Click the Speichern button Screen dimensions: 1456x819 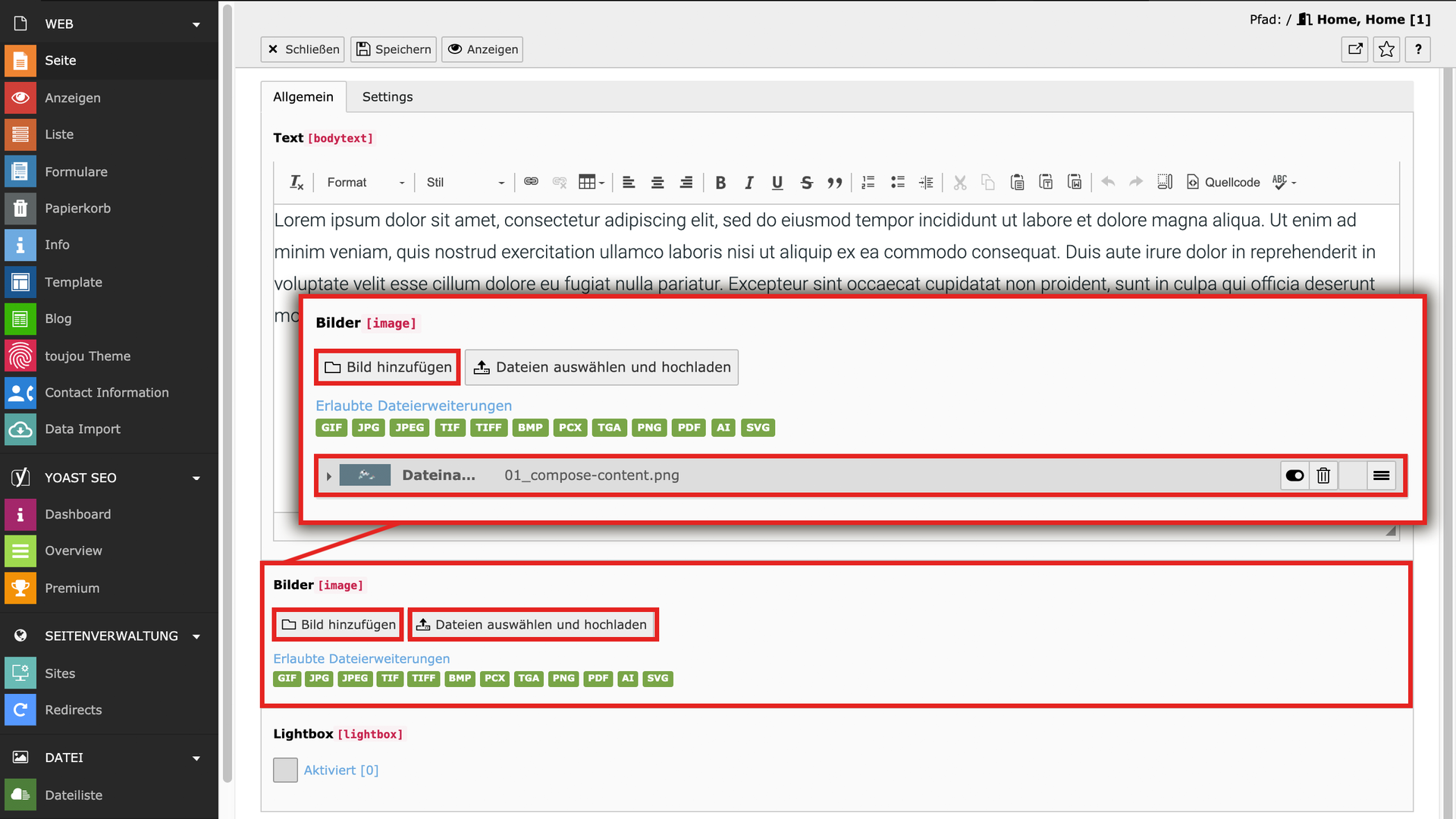[394, 49]
